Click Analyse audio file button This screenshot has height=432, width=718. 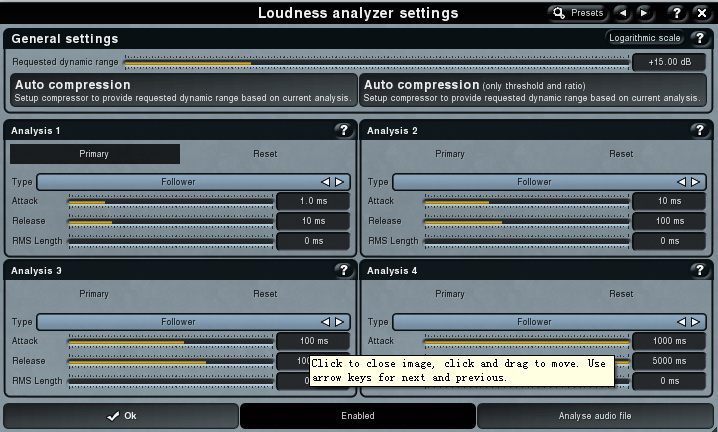[x=594, y=416]
